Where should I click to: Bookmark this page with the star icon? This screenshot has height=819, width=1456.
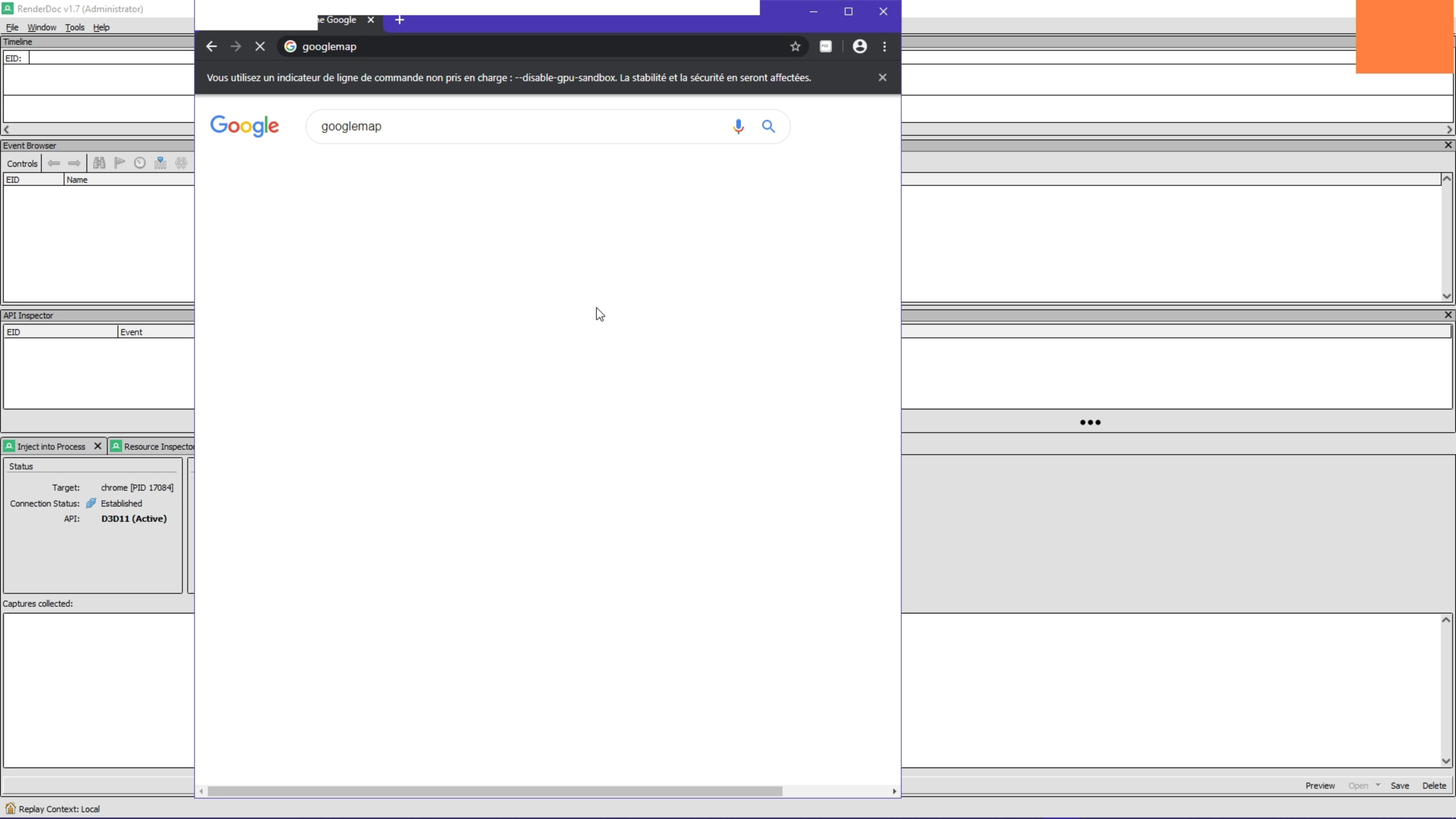(795, 46)
